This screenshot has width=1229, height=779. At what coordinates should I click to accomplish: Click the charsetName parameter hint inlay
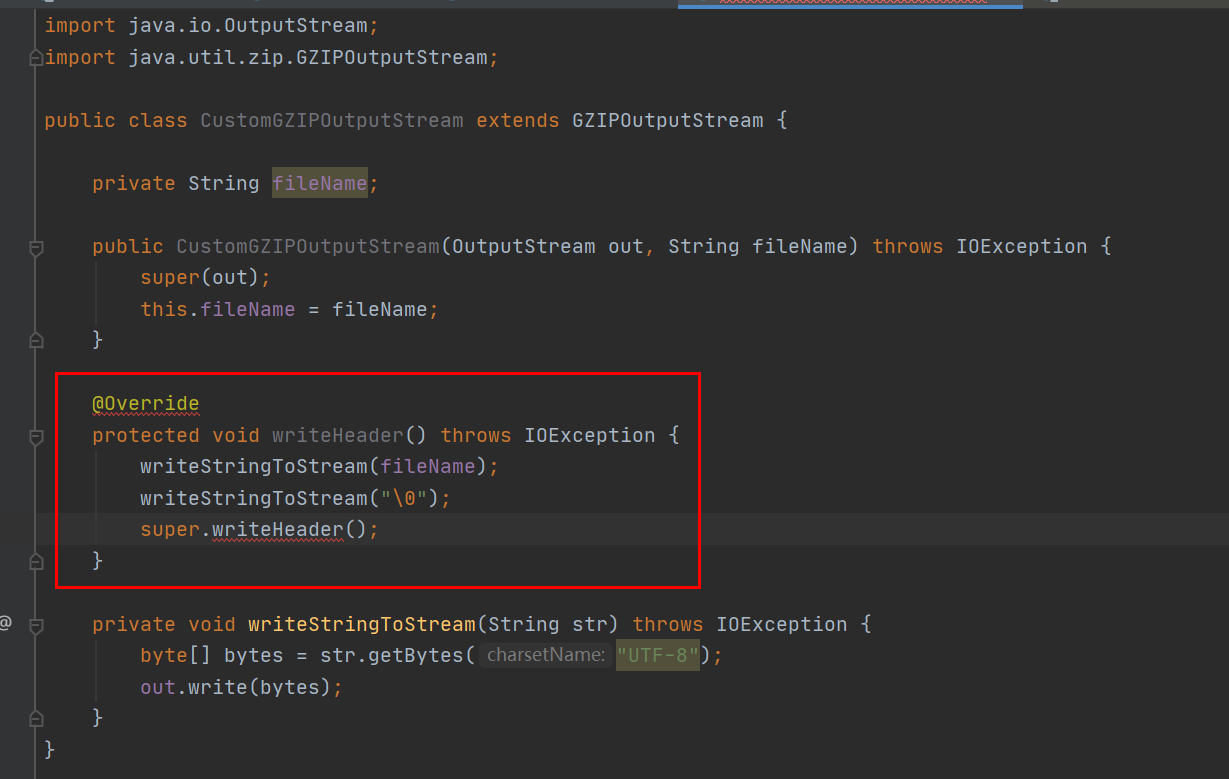coord(546,655)
